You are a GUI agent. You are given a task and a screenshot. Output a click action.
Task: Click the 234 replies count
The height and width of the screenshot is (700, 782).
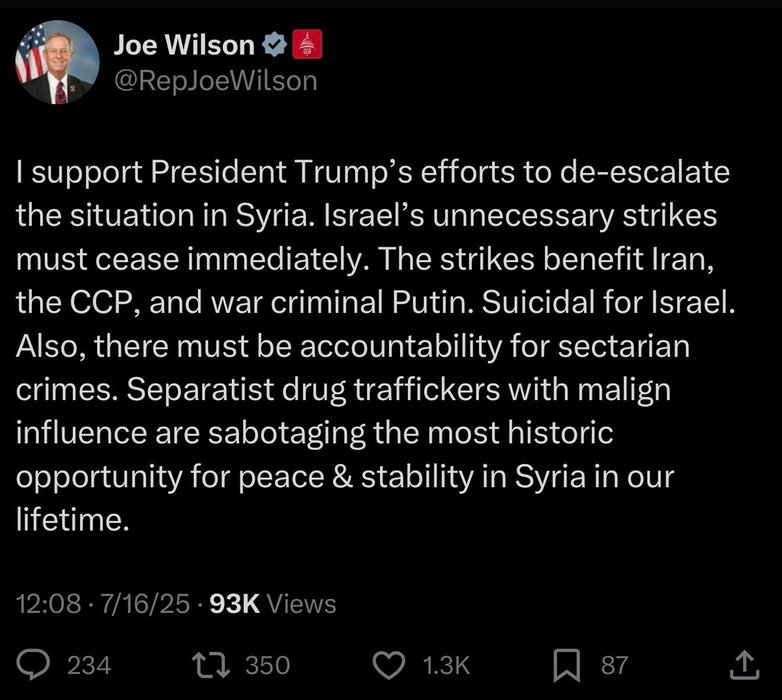[x=88, y=665]
